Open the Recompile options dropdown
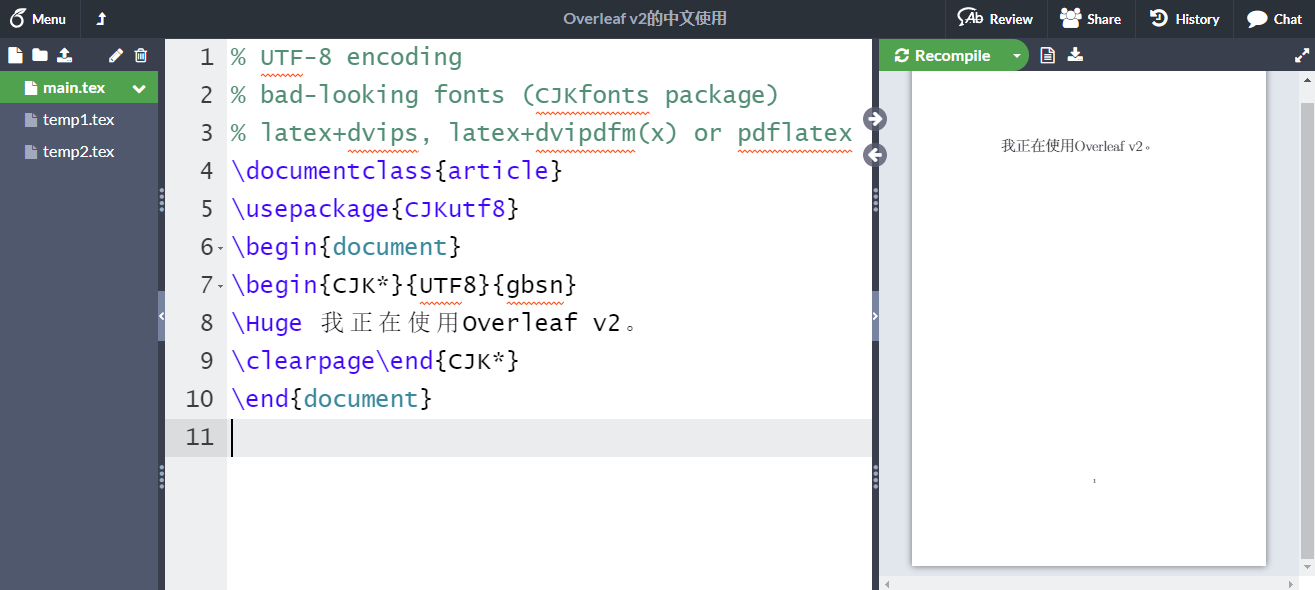 coord(1019,55)
